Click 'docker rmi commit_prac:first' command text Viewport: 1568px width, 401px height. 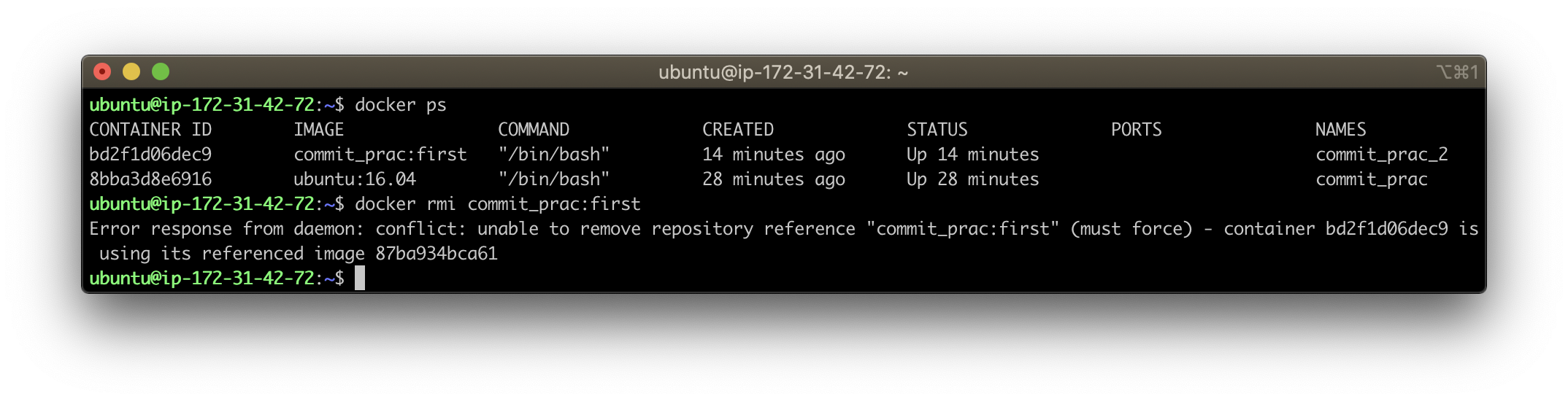coord(498,204)
